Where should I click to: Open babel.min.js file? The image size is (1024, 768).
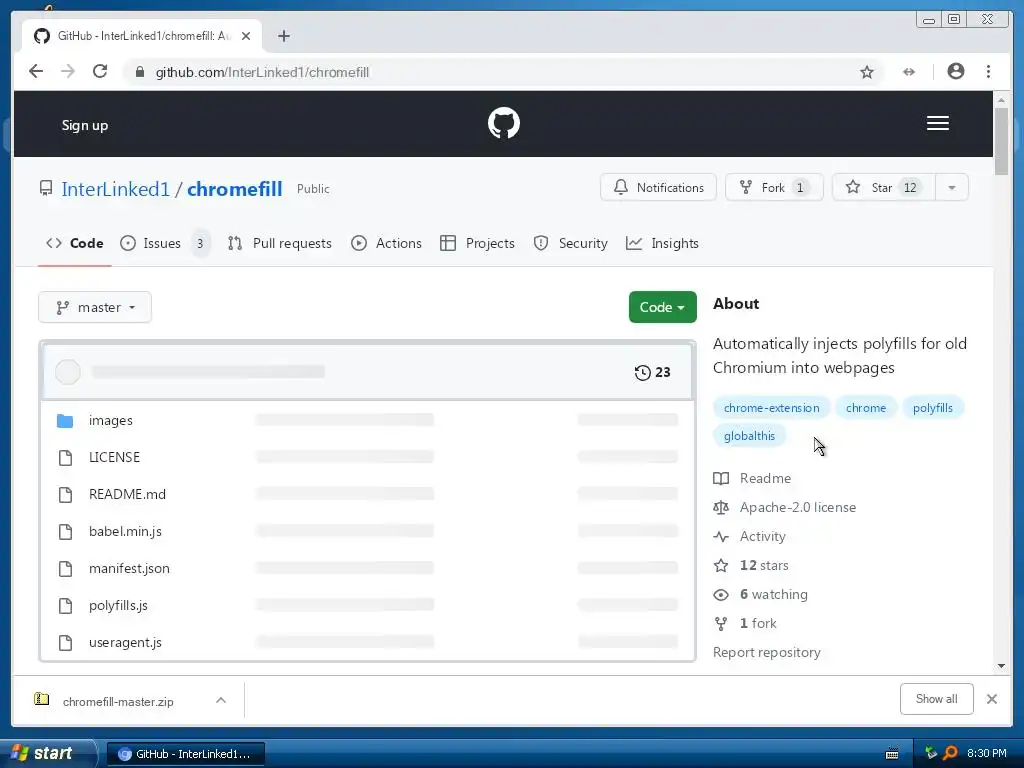click(x=125, y=532)
